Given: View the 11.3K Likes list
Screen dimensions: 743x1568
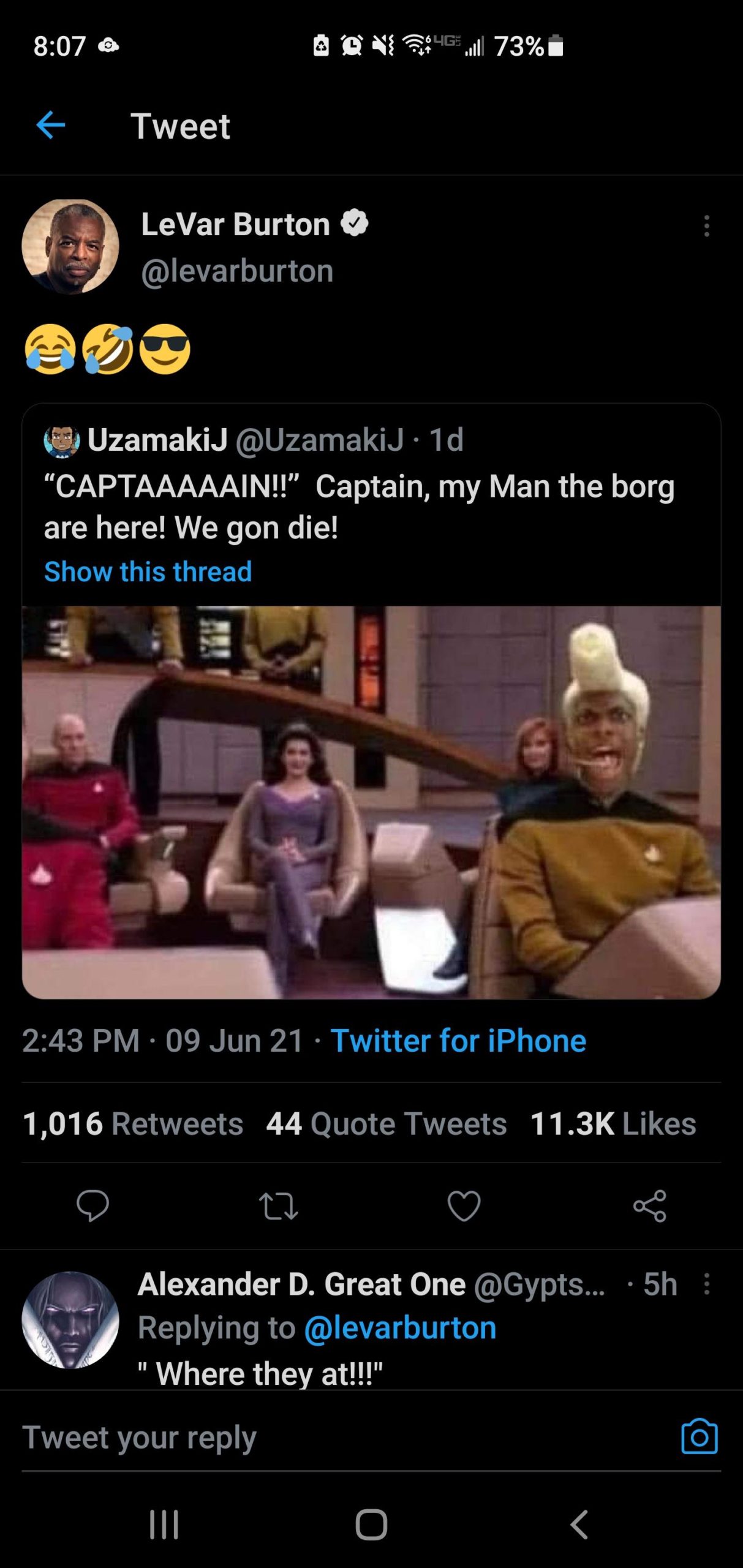Looking at the screenshot, I should [613, 1124].
